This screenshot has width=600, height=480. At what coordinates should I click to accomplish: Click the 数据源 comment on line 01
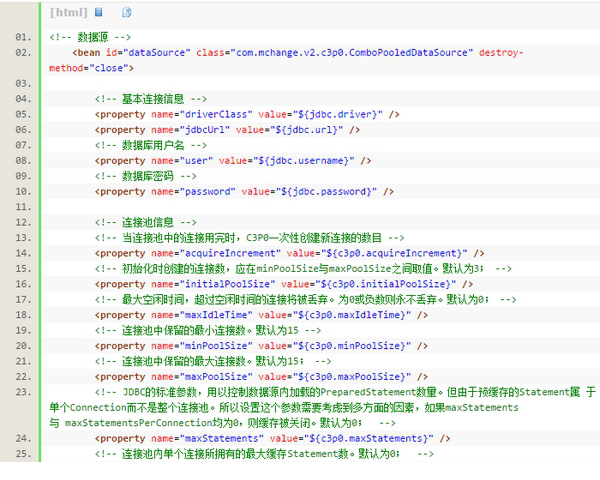click(90, 37)
